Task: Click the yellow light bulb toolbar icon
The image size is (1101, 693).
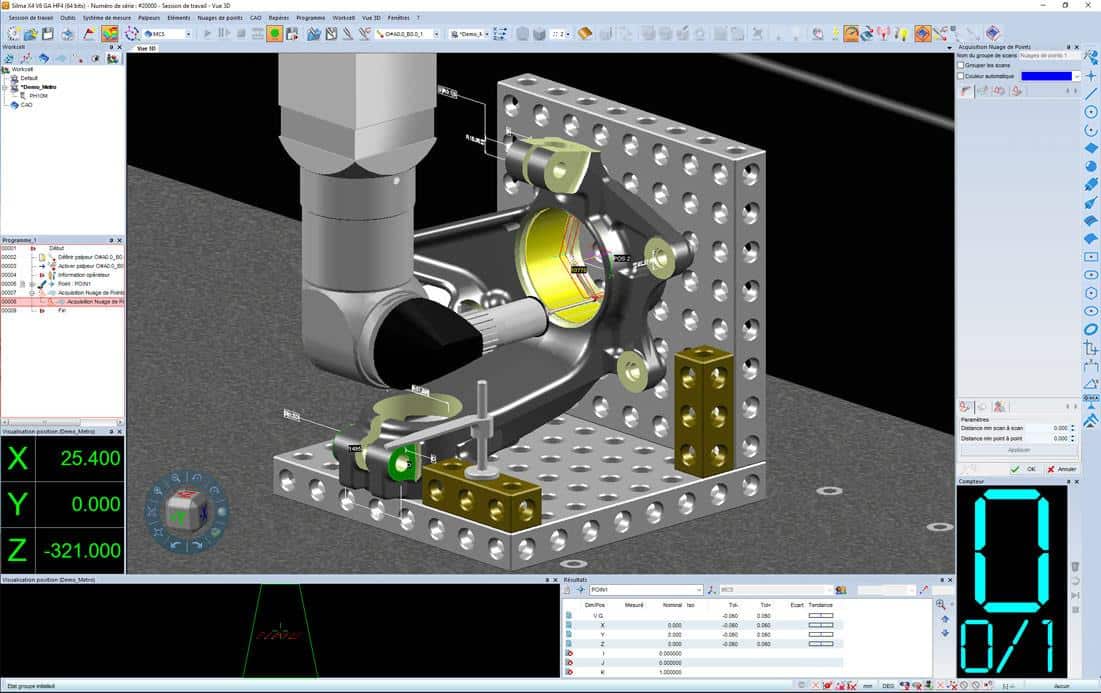Action: coord(901,34)
